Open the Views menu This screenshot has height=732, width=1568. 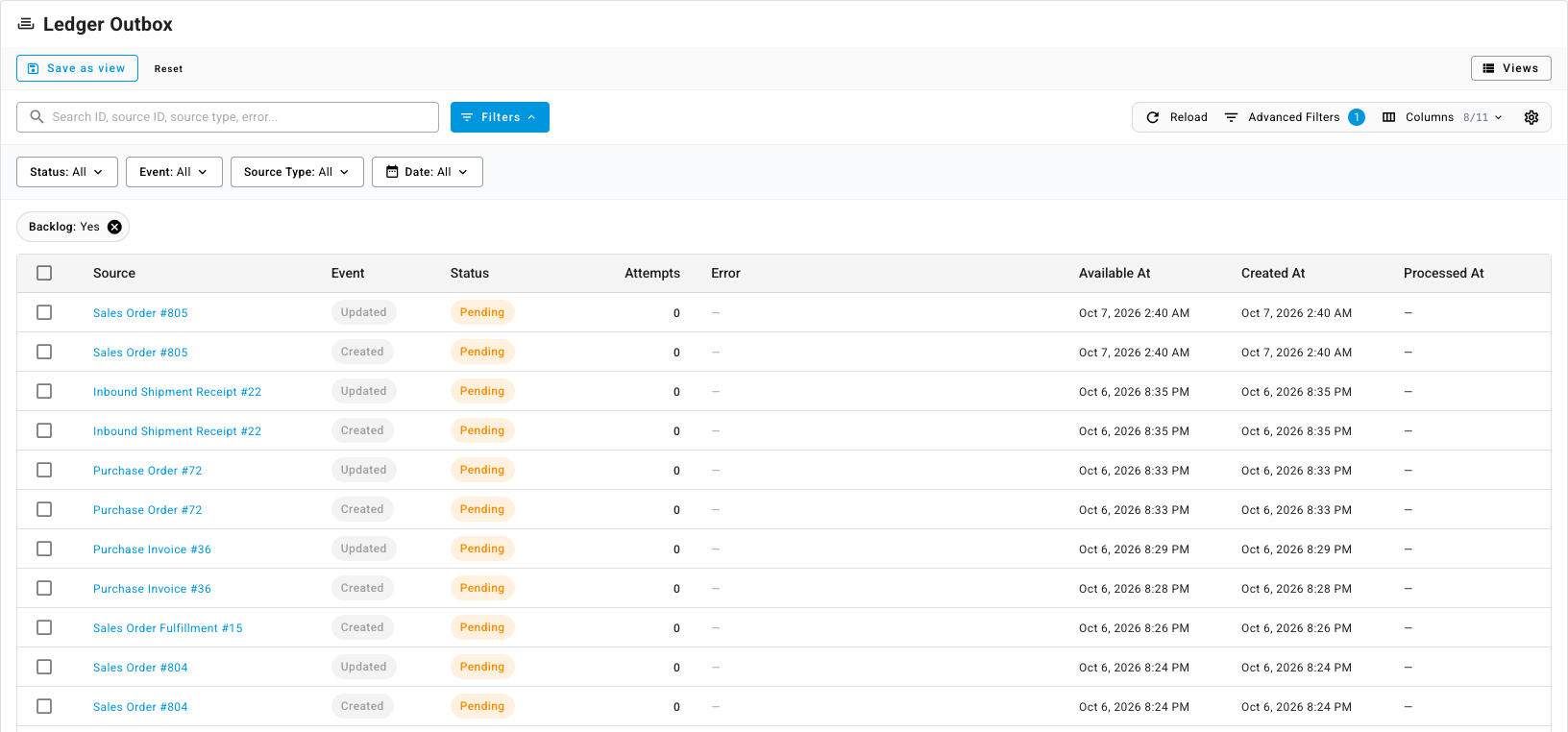tap(1510, 68)
